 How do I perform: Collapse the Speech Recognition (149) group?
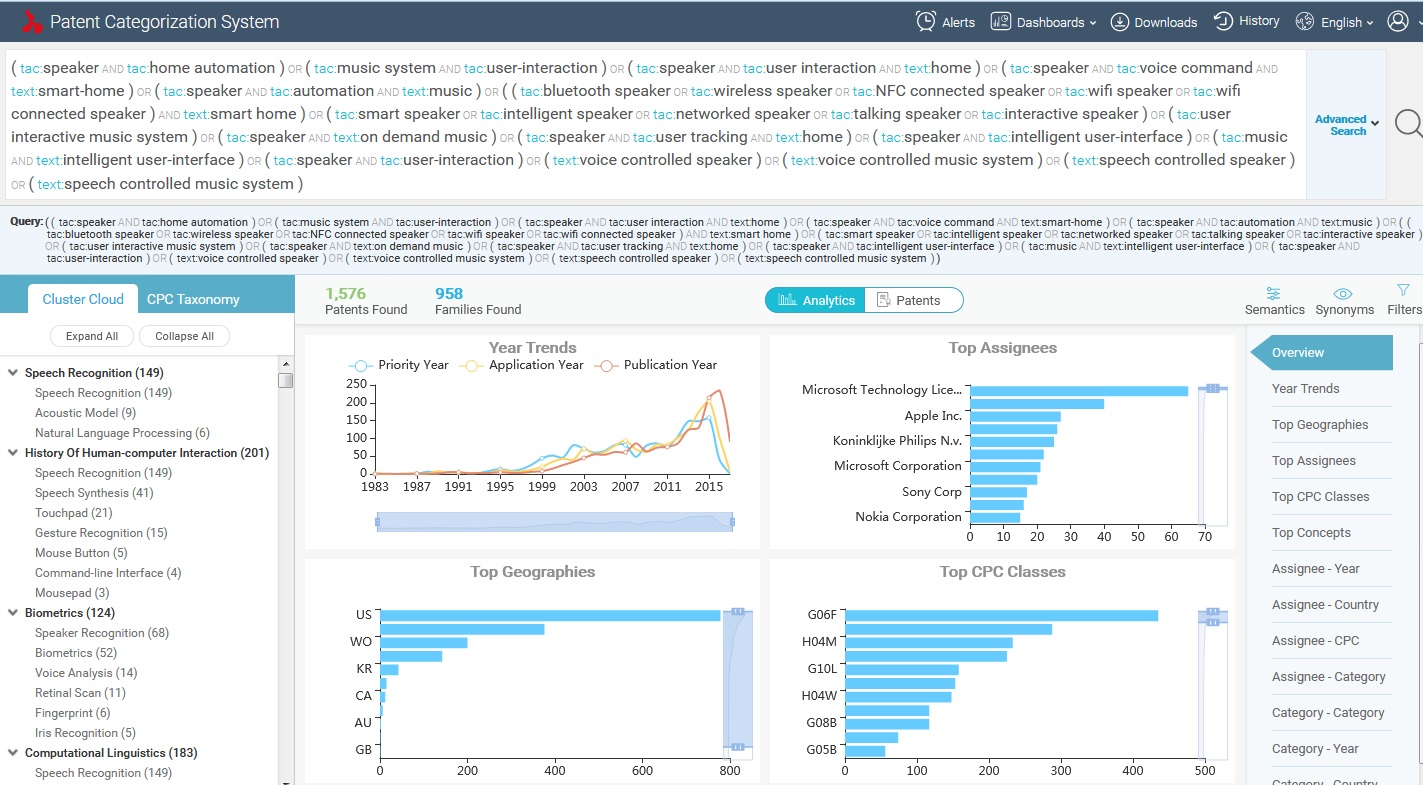[x=13, y=373]
